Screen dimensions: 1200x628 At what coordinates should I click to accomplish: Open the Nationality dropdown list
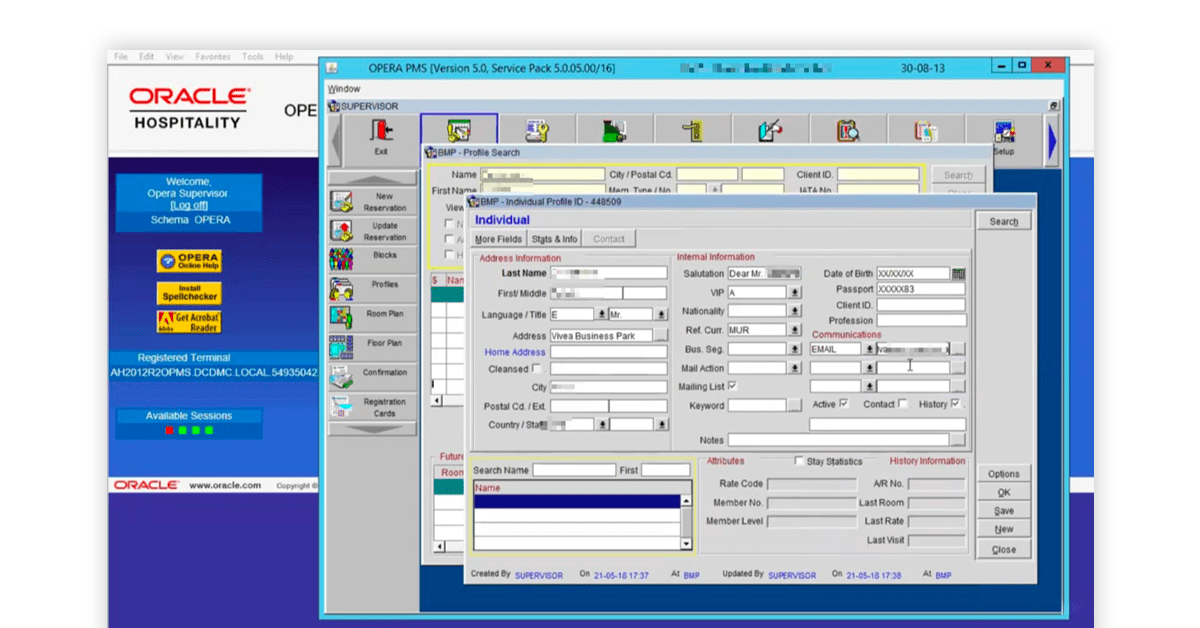coord(795,311)
